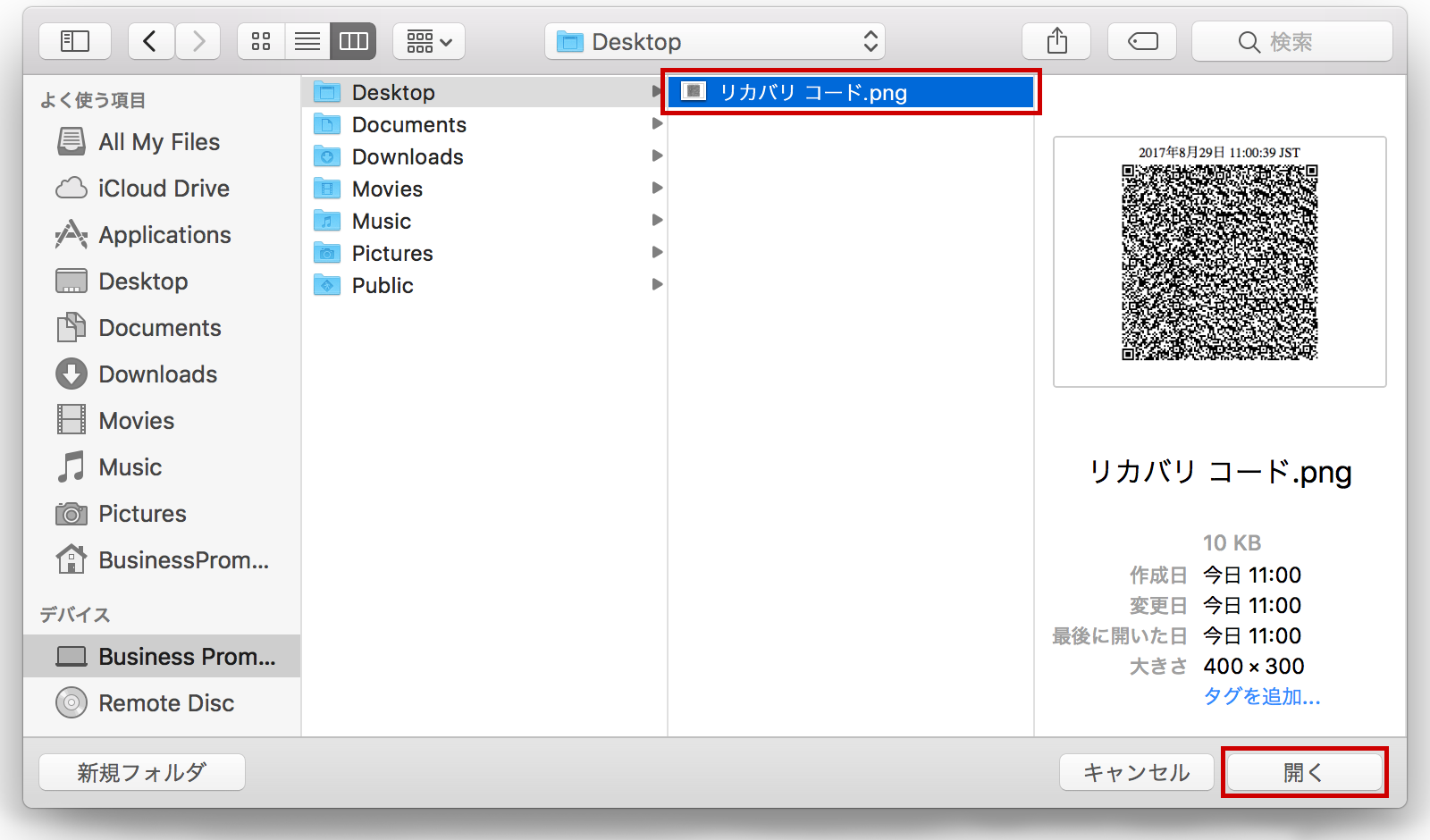Switch to list view
This screenshot has height=840, width=1430.
[307, 41]
